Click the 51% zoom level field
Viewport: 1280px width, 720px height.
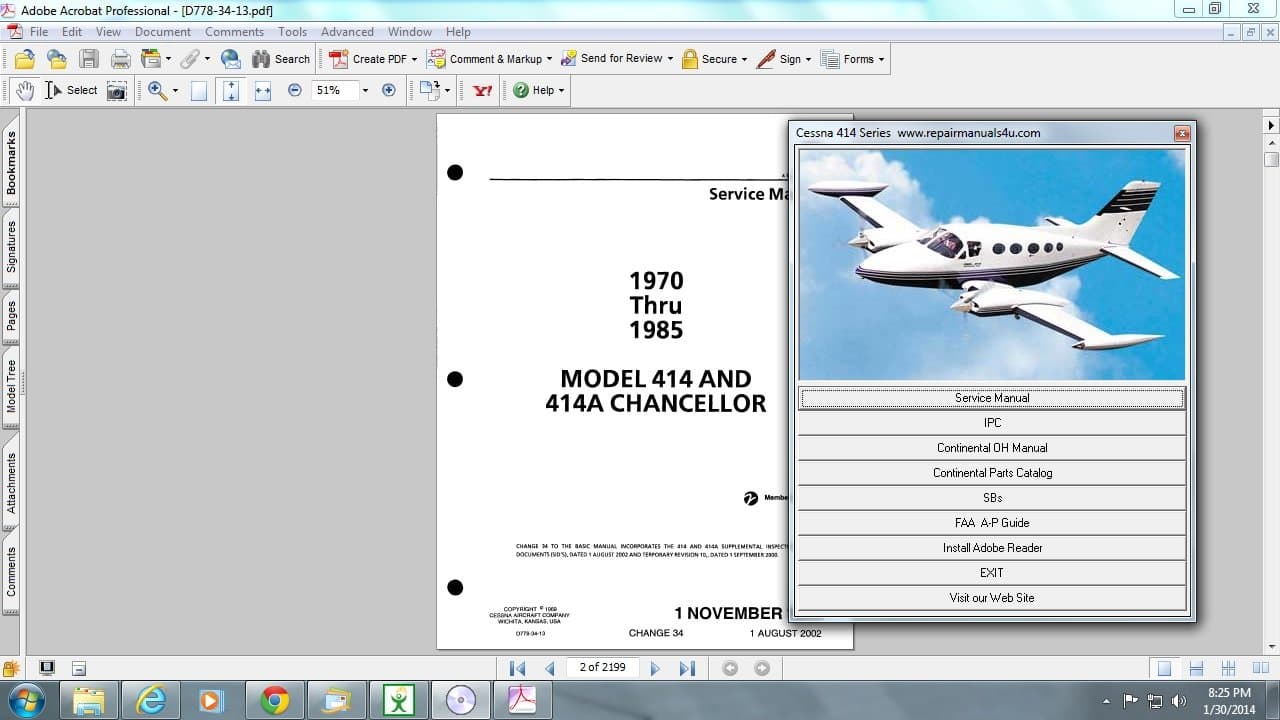coord(333,90)
